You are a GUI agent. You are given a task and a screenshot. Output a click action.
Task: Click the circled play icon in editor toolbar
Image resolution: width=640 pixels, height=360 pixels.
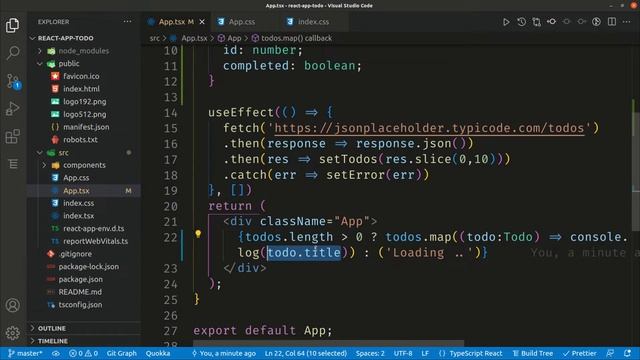(x=596, y=22)
